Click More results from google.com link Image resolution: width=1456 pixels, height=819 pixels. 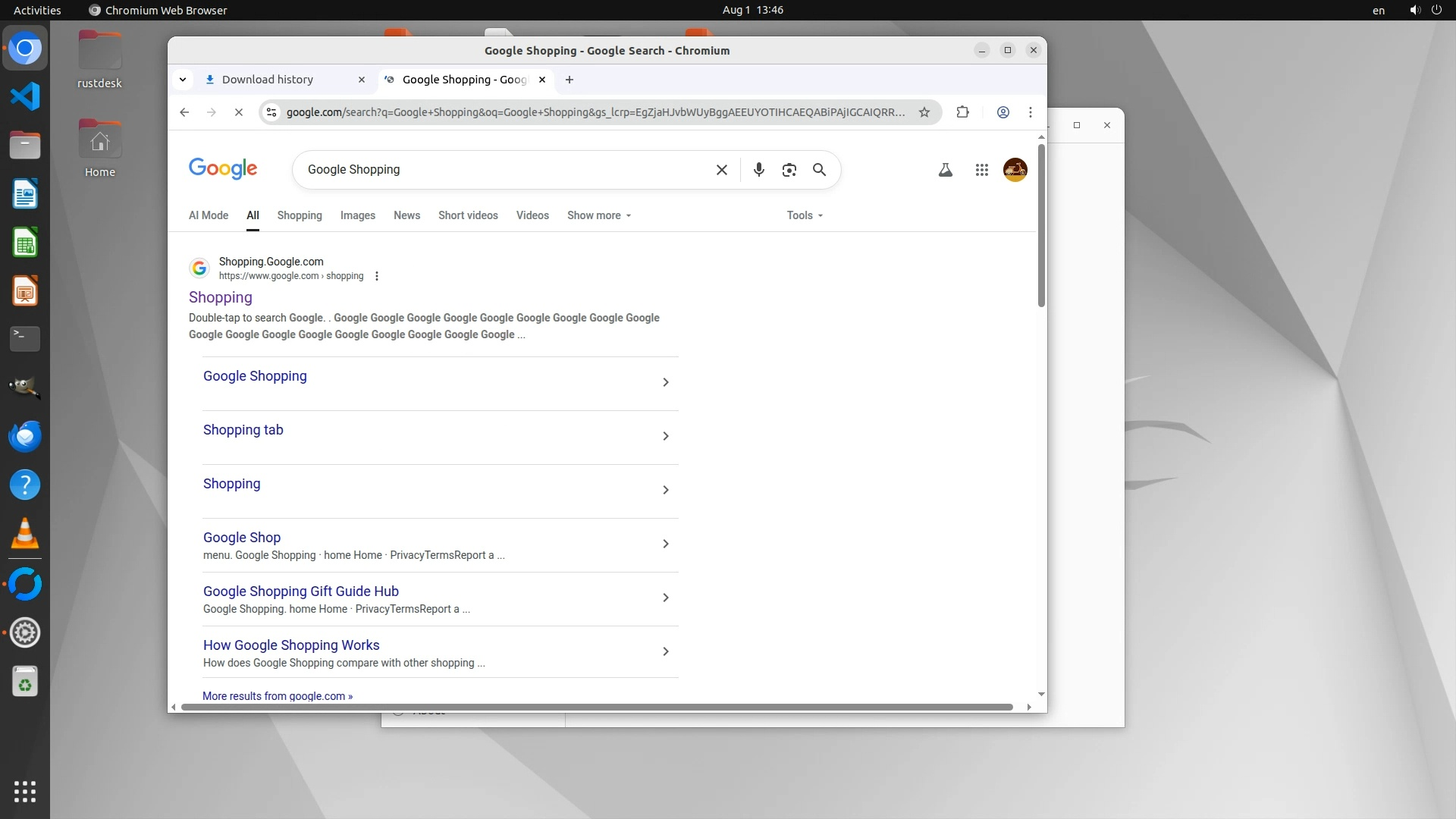click(x=277, y=696)
